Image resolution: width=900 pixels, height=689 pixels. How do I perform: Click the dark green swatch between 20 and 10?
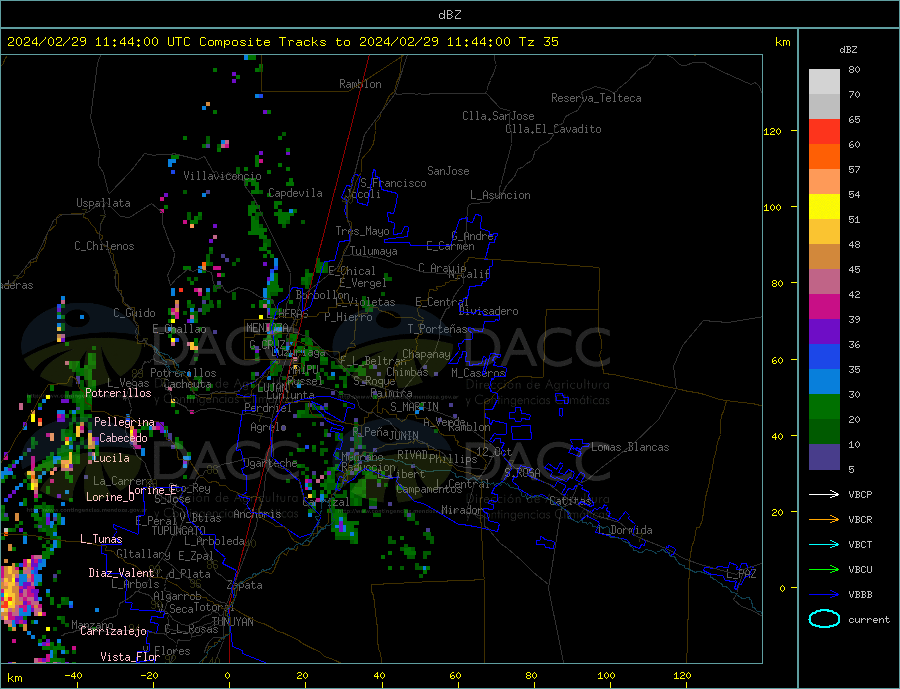pyautogui.click(x=824, y=431)
